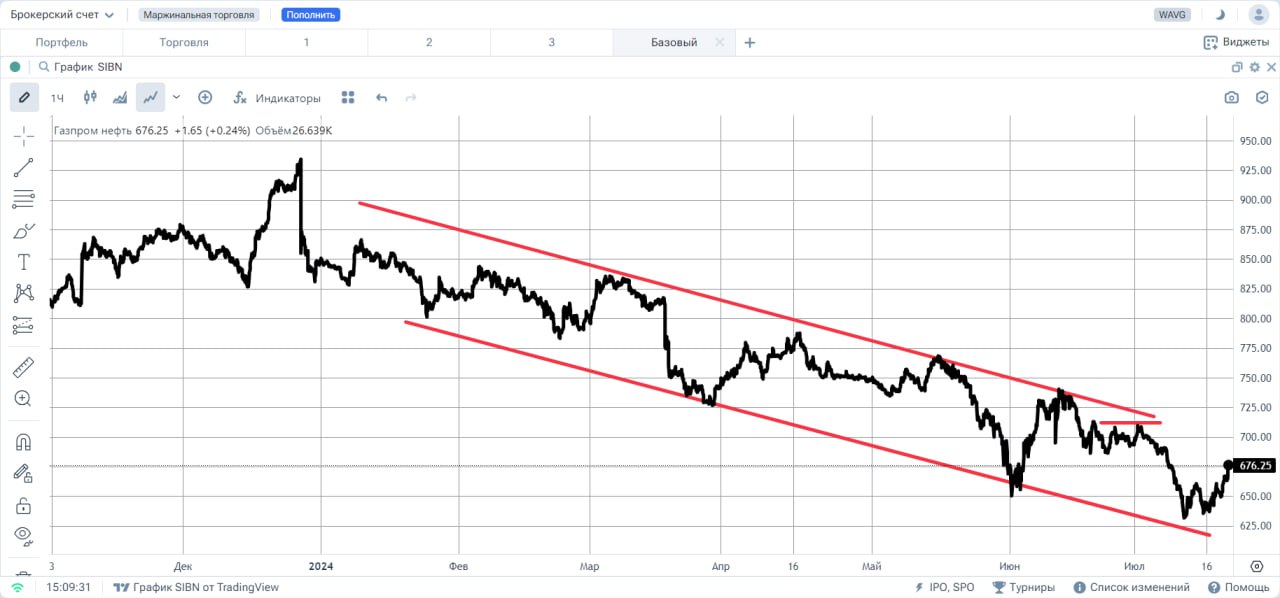This screenshot has height=598, width=1280.
Task: Toggle the magnet snap mode
Action: coord(23,442)
